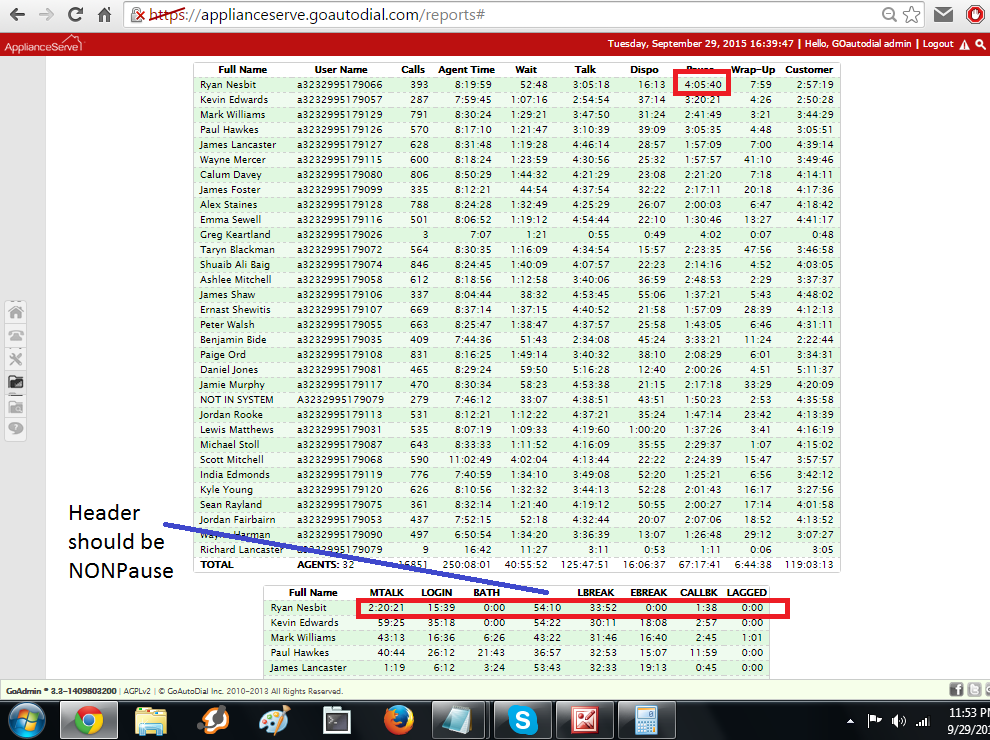Screen dimensions: 990x740
Task: Open the wrench and screwdriver settings icon
Action: [16, 359]
